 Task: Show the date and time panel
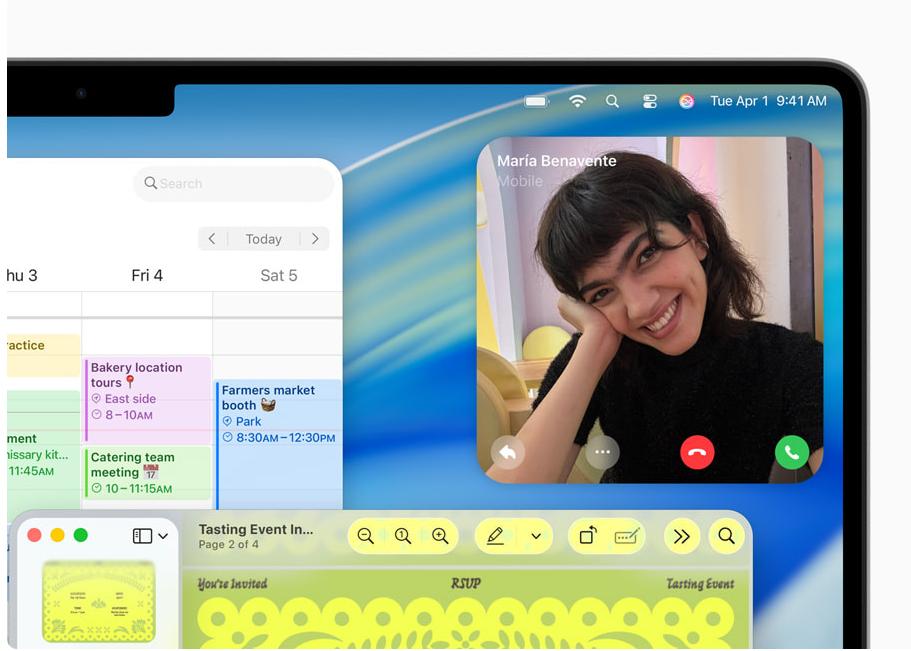(x=768, y=101)
